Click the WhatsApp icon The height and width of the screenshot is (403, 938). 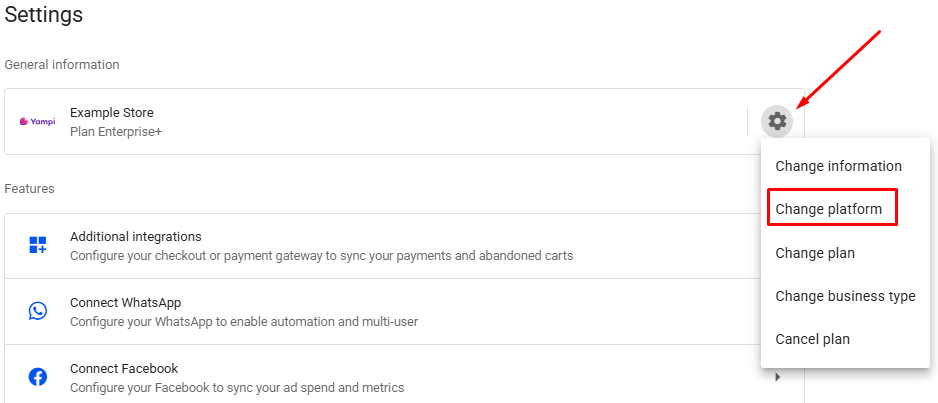coord(38,311)
